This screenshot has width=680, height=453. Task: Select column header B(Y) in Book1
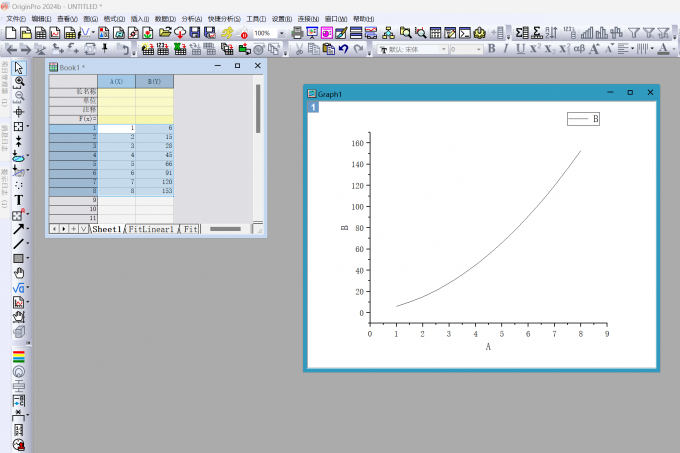(154, 81)
